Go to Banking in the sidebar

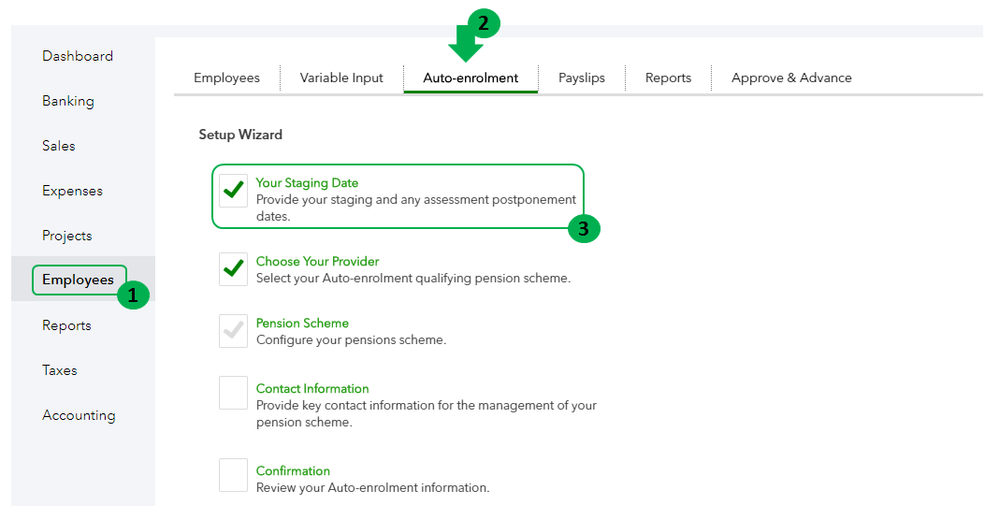[x=68, y=101]
